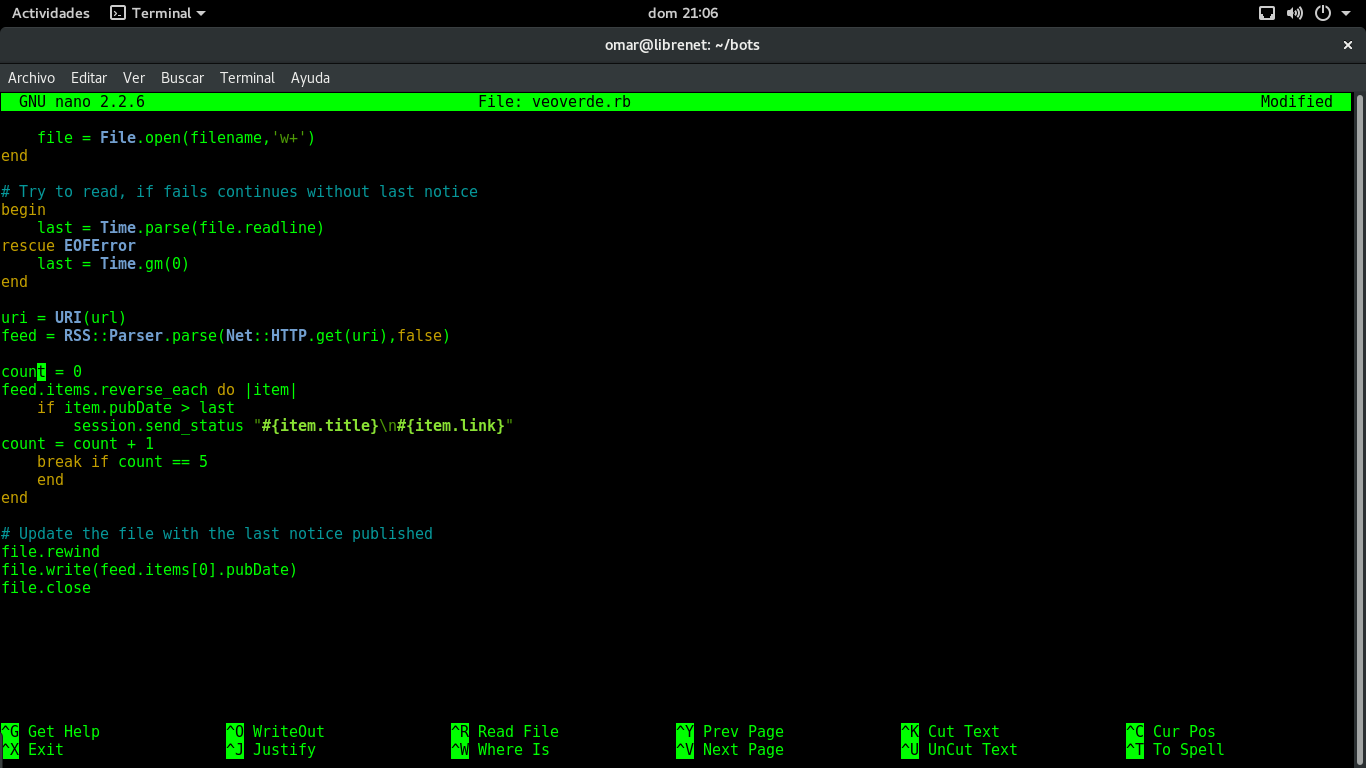Screen dimensions: 1366x768
Task: Click the comment '# Try to read, if fails...'
Action: point(240,192)
